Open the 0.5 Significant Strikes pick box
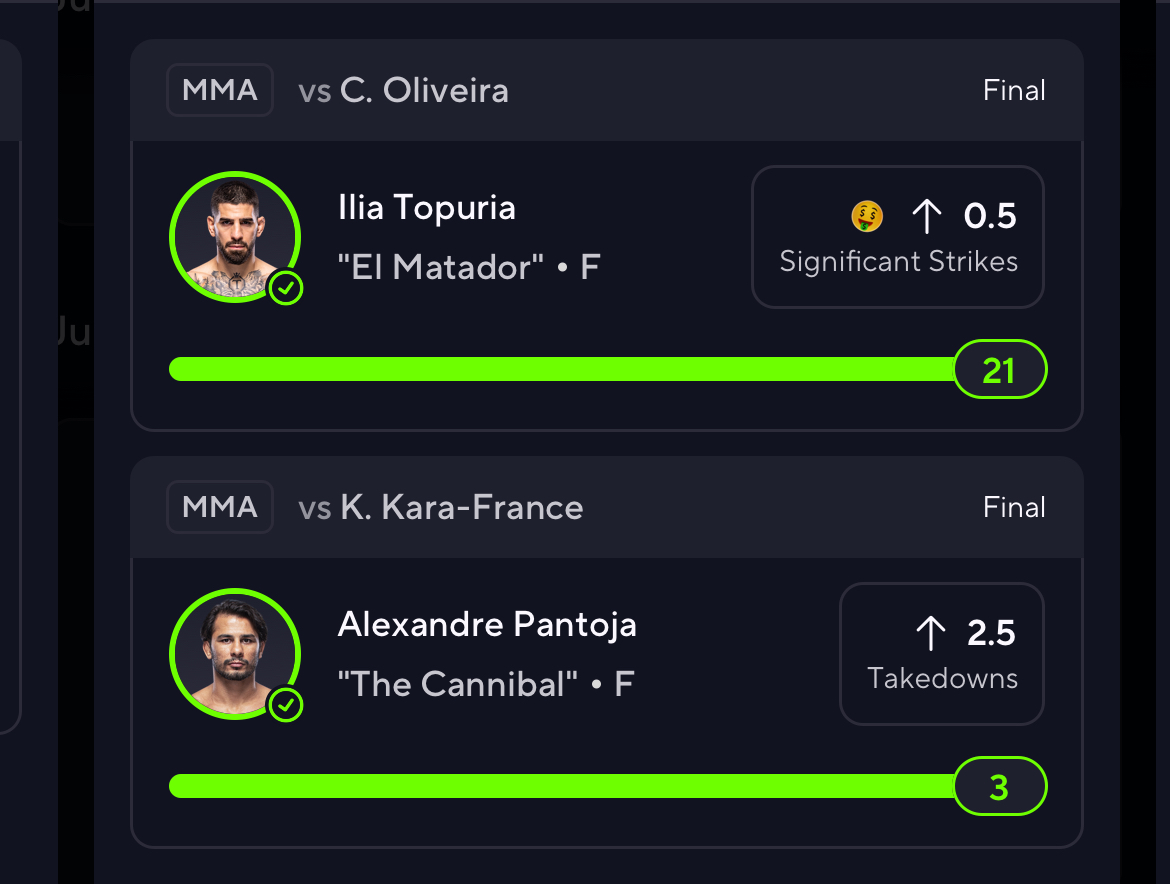The width and height of the screenshot is (1170, 884). [898, 236]
